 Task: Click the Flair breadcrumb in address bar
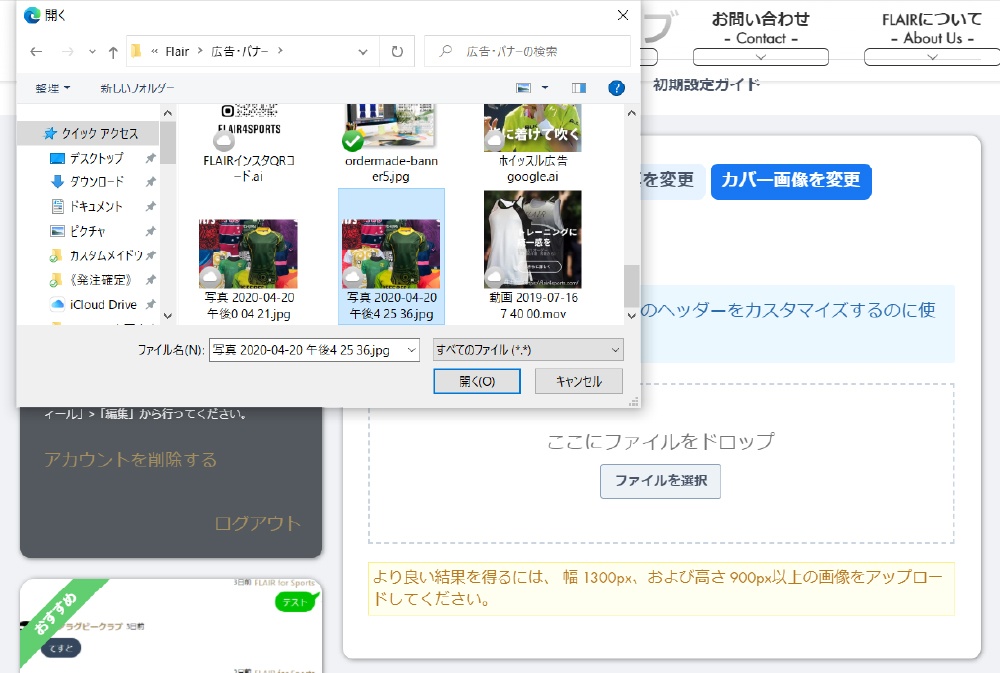[x=177, y=52]
